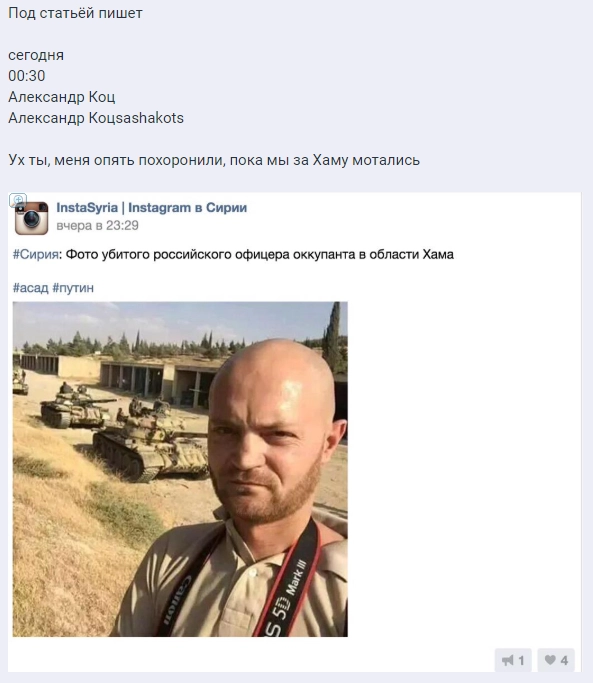593x683 pixels.
Task: Click the repost count 1
Action: coord(521,661)
